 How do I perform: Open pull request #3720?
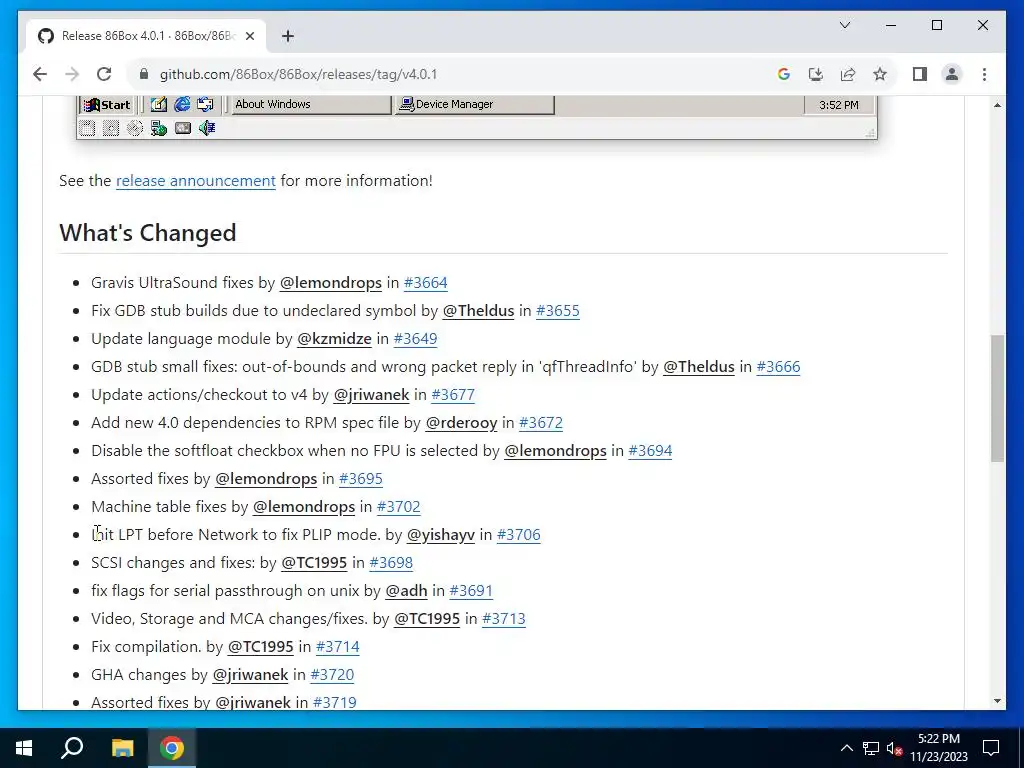332,675
